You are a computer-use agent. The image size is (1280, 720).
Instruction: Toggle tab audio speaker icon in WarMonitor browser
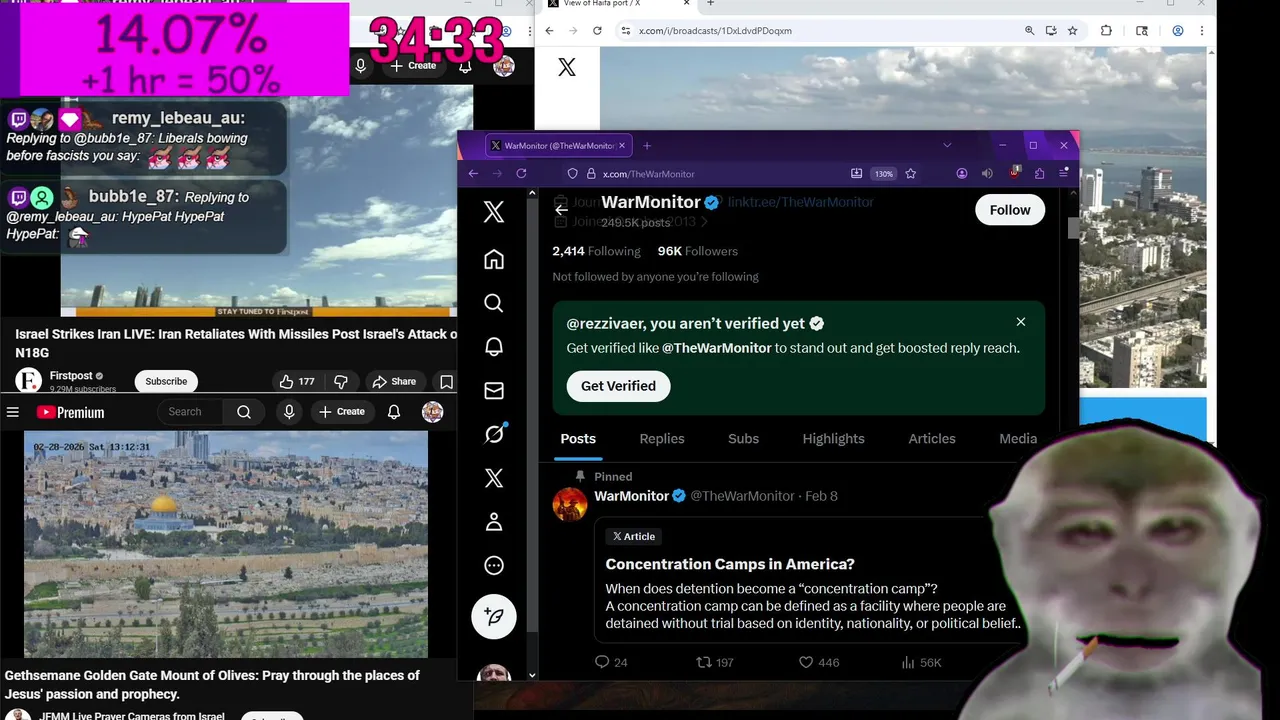pos(987,173)
